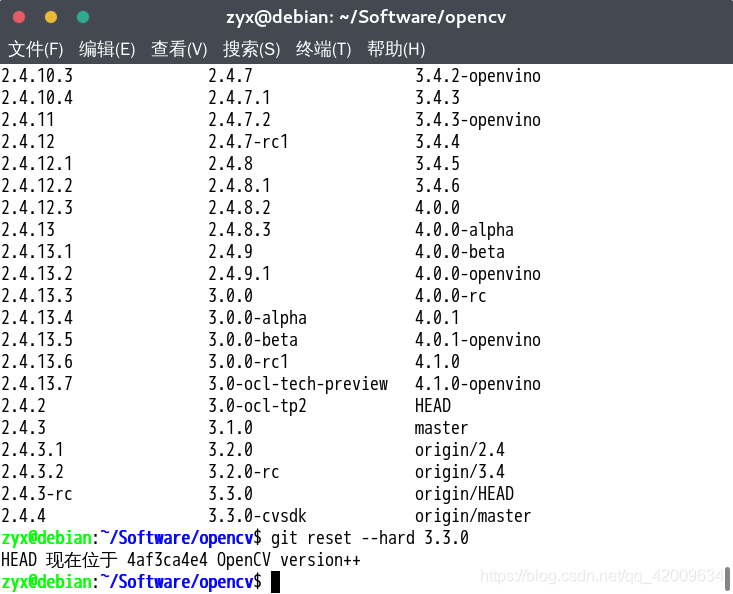Click the tag 4.0.1-openvino

point(478,340)
